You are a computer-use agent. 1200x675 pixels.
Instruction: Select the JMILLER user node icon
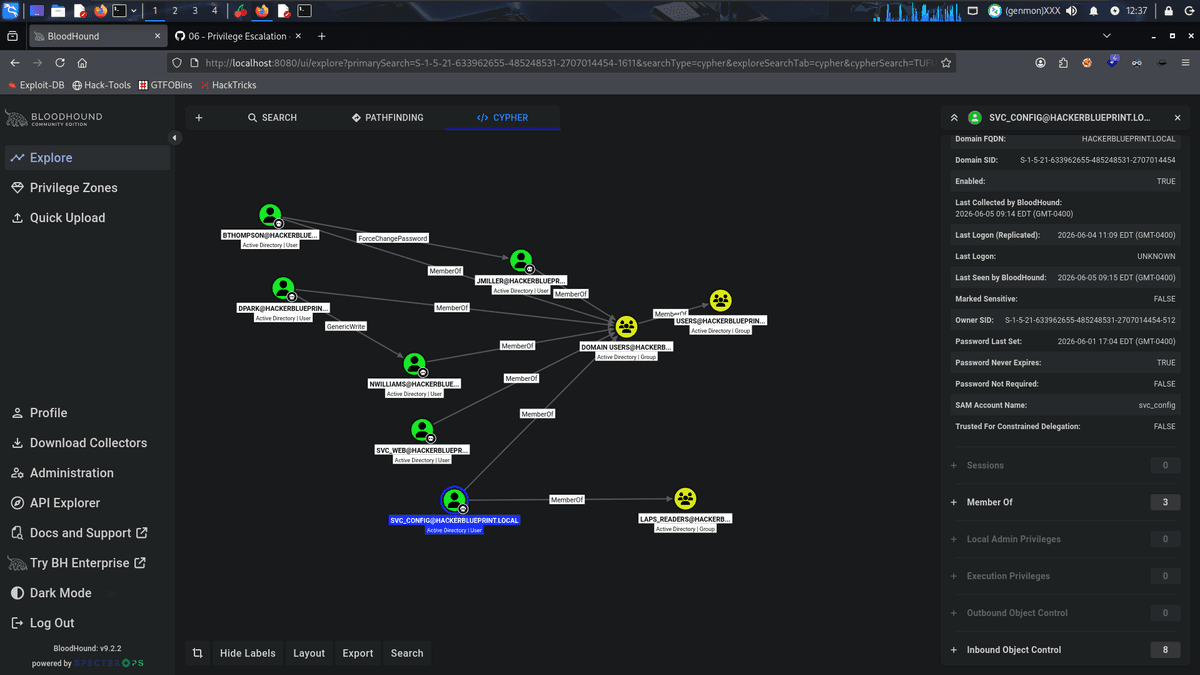click(x=521, y=260)
